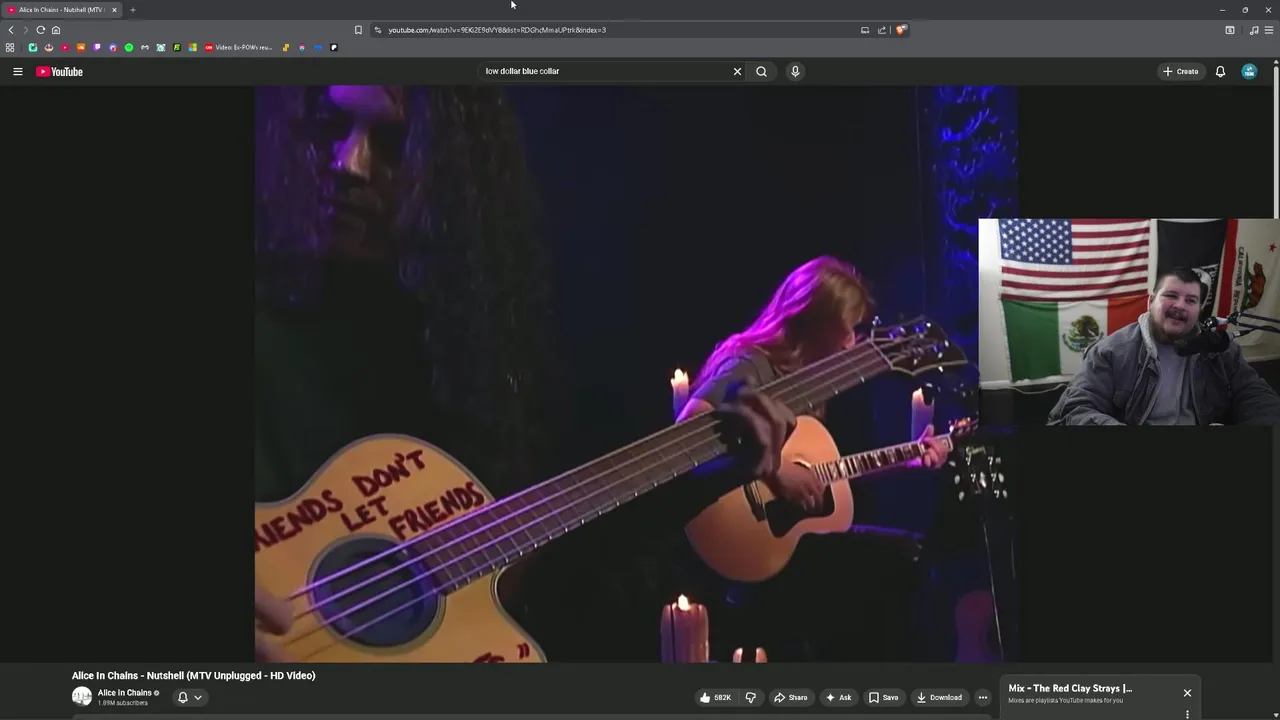1280x720 pixels.
Task: Click the video title 'Alice In Chains - Nutshell'
Action: (x=193, y=675)
